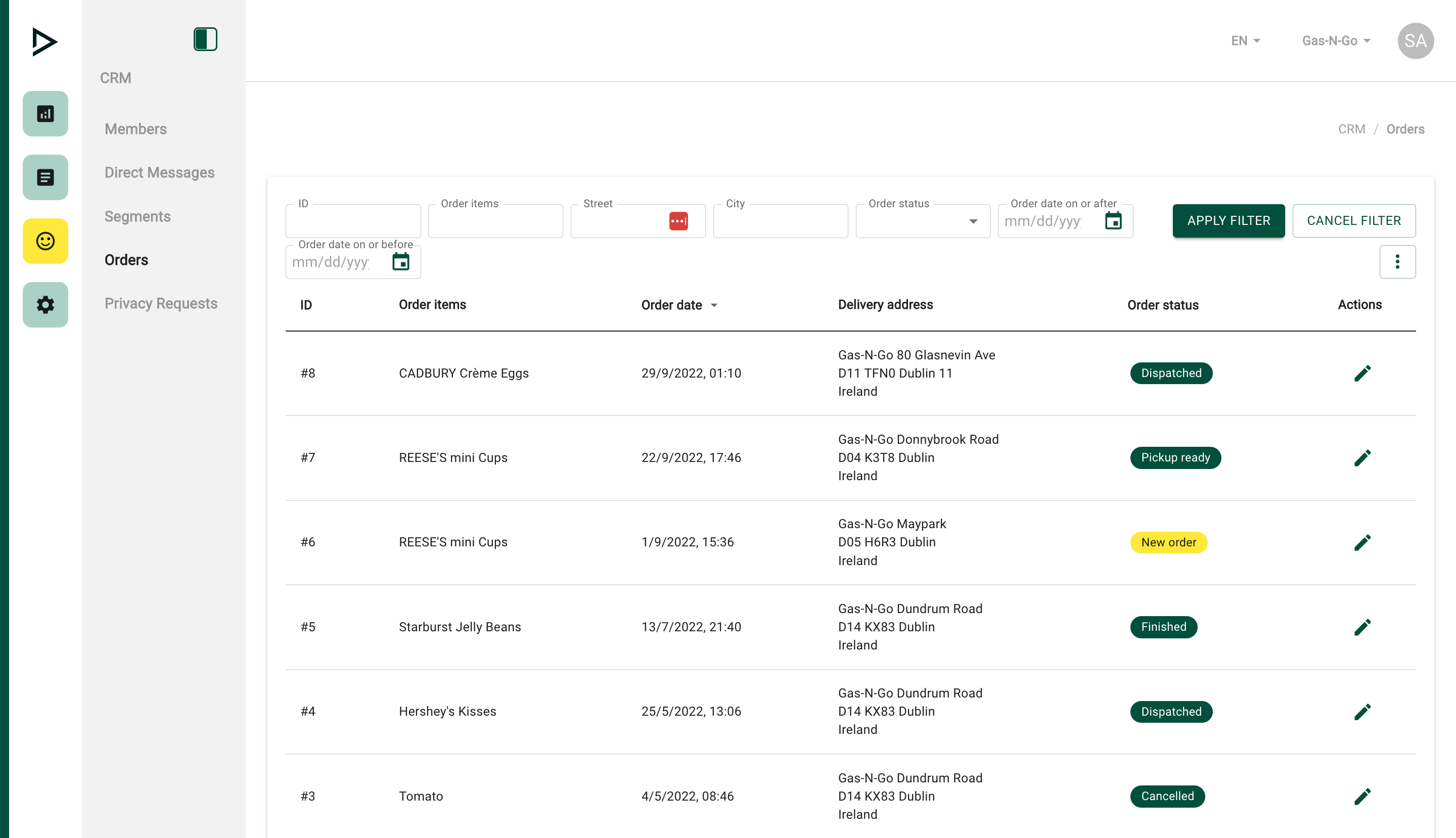This screenshot has height=838, width=1456.
Task: Edit order #6 REESE'S mini Cups
Action: pos(1361,542)
